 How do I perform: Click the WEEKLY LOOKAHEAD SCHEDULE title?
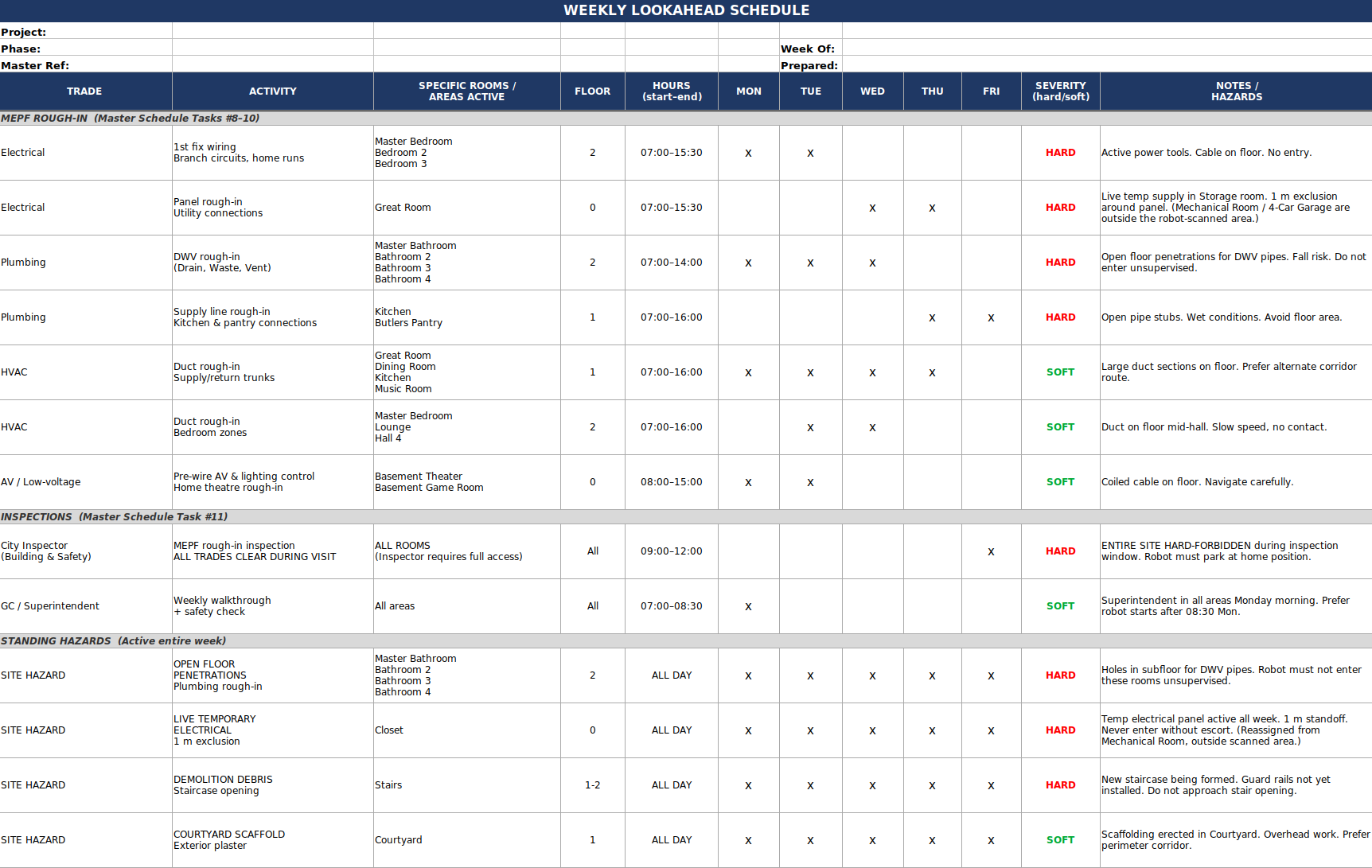686,10
